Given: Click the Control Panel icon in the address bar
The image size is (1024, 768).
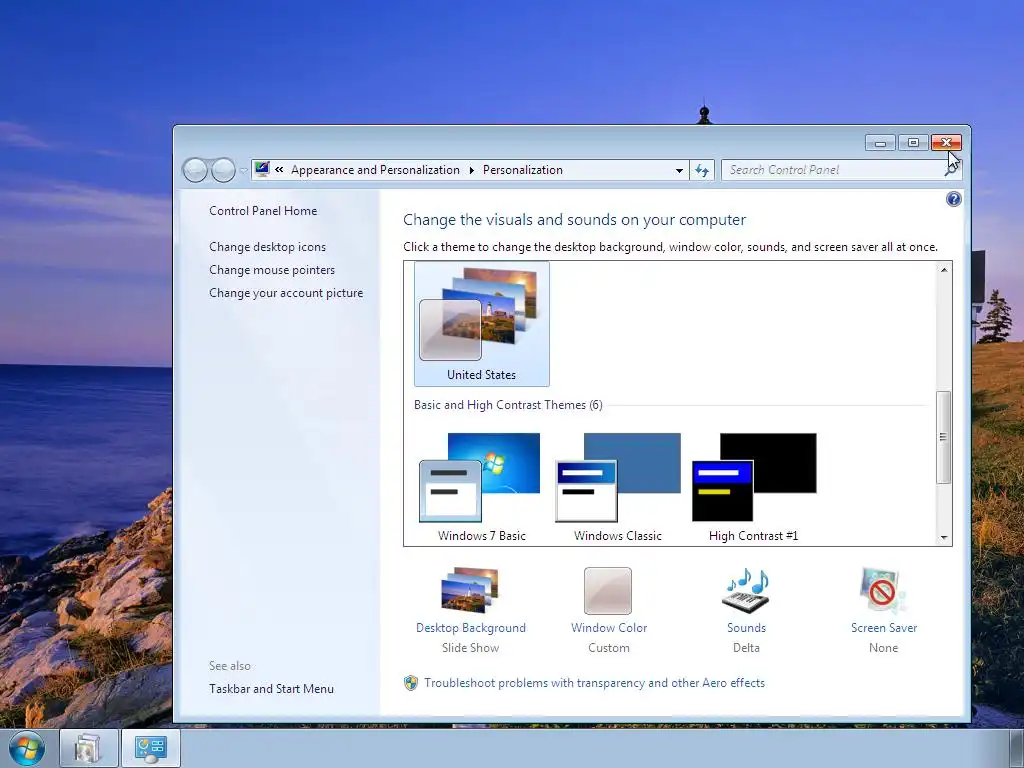Looking at the screenshot, I should point(263,169).
